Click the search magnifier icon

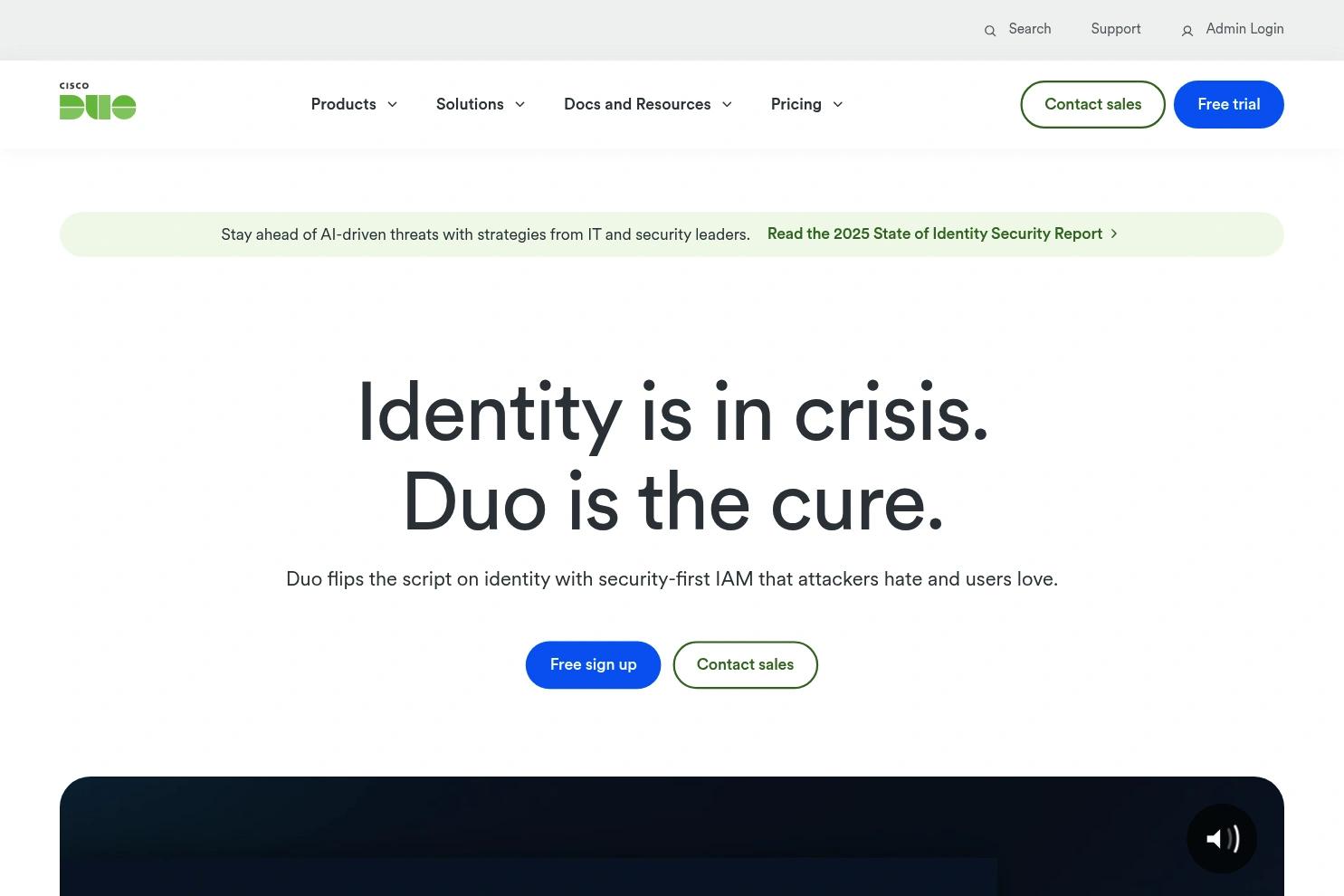[990, 31]
